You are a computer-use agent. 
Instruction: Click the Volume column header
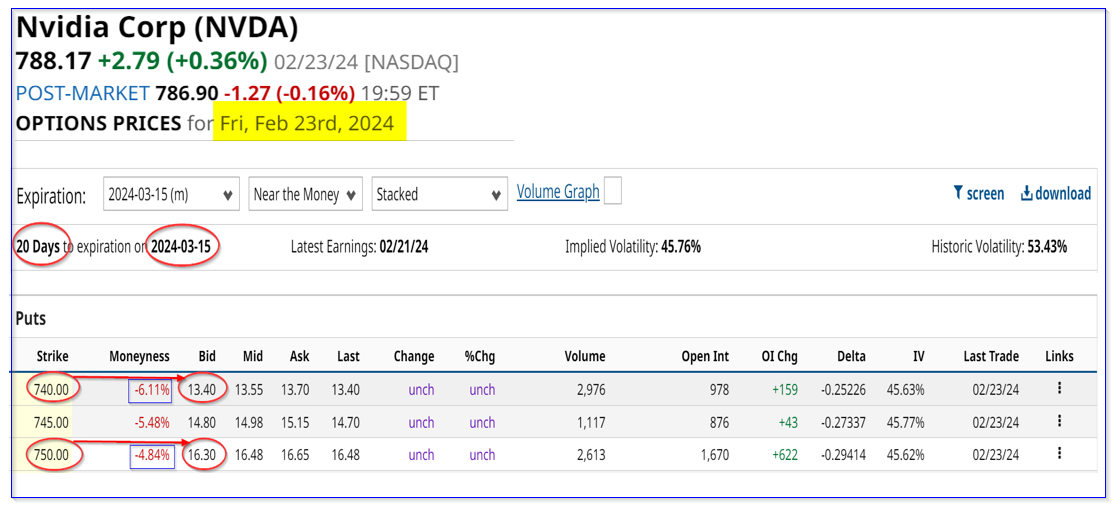point(584,356)
